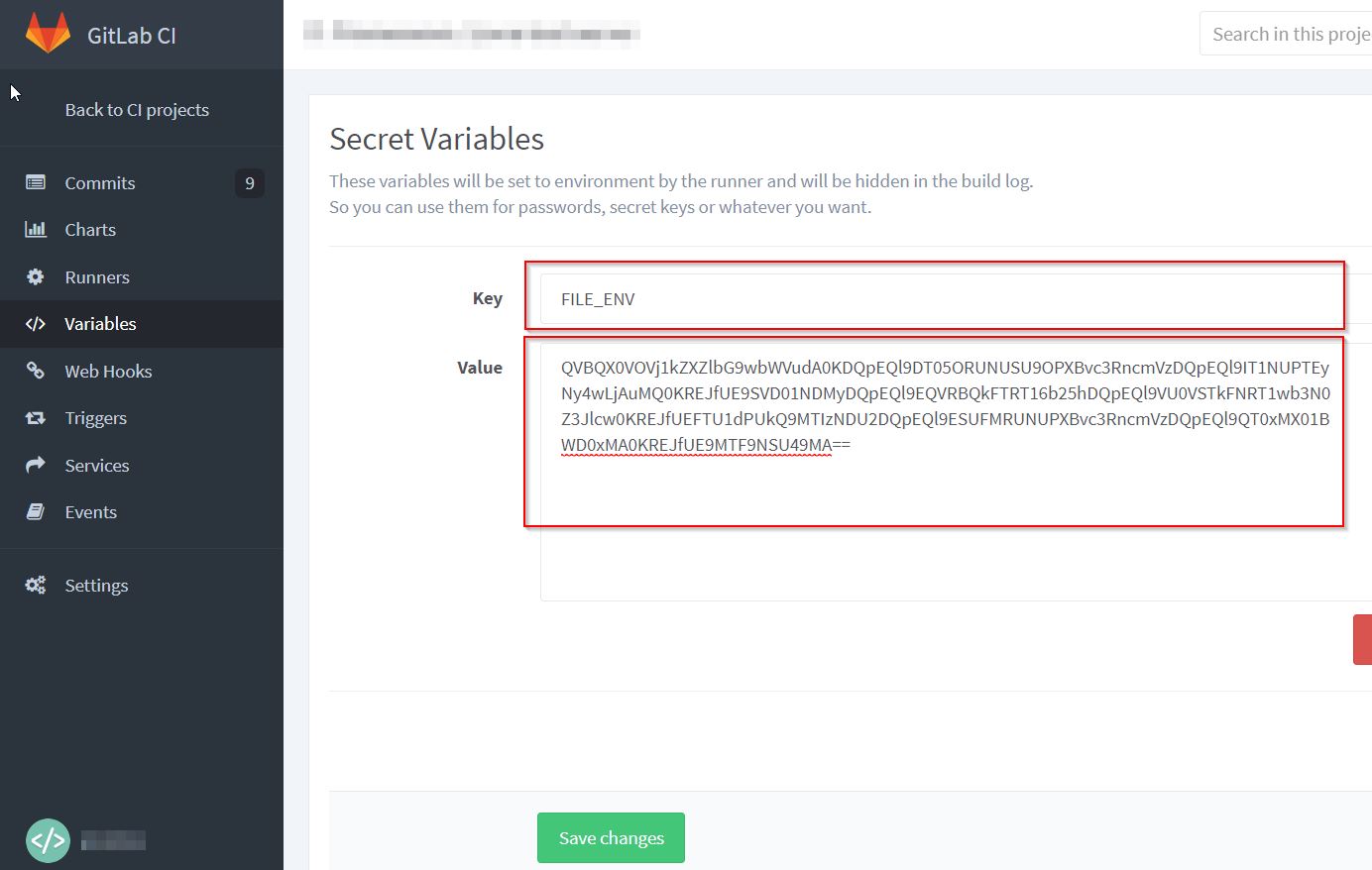Screen dimensions: 1372x870
Task: Open the Commits page from sidebar
Action: point(99,182)
